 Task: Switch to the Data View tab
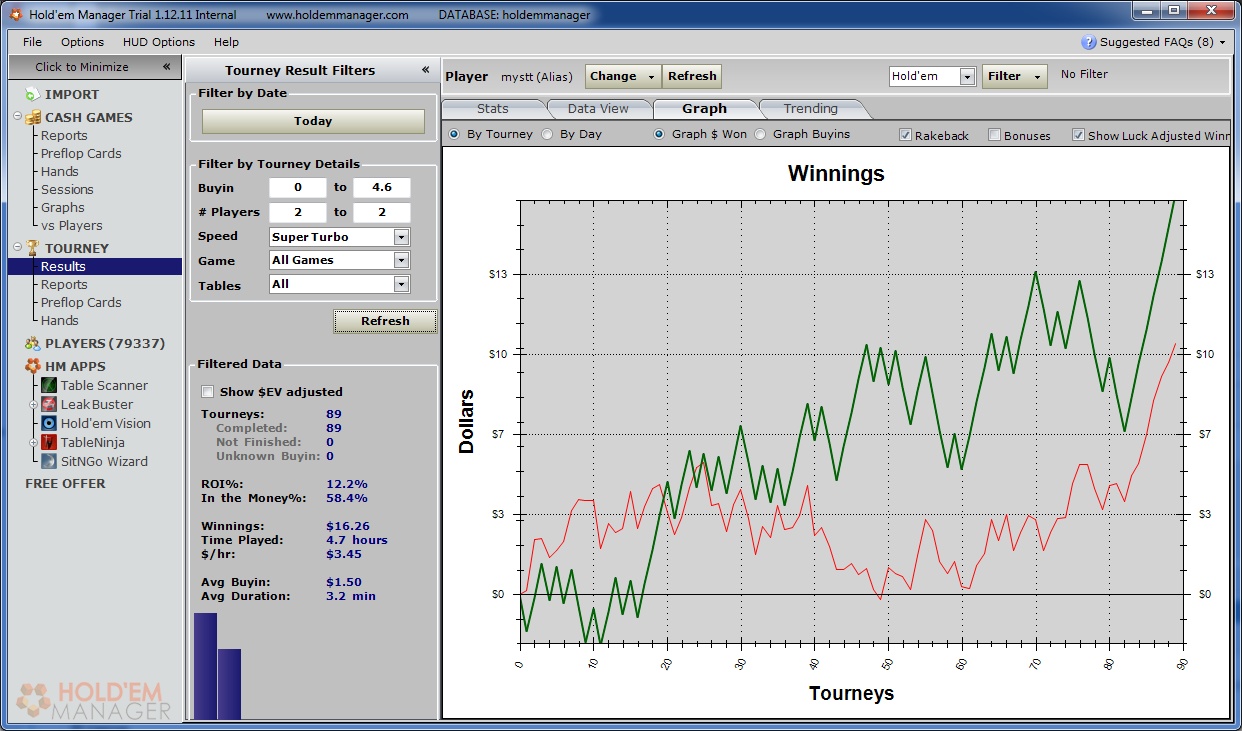coord(598,109)
